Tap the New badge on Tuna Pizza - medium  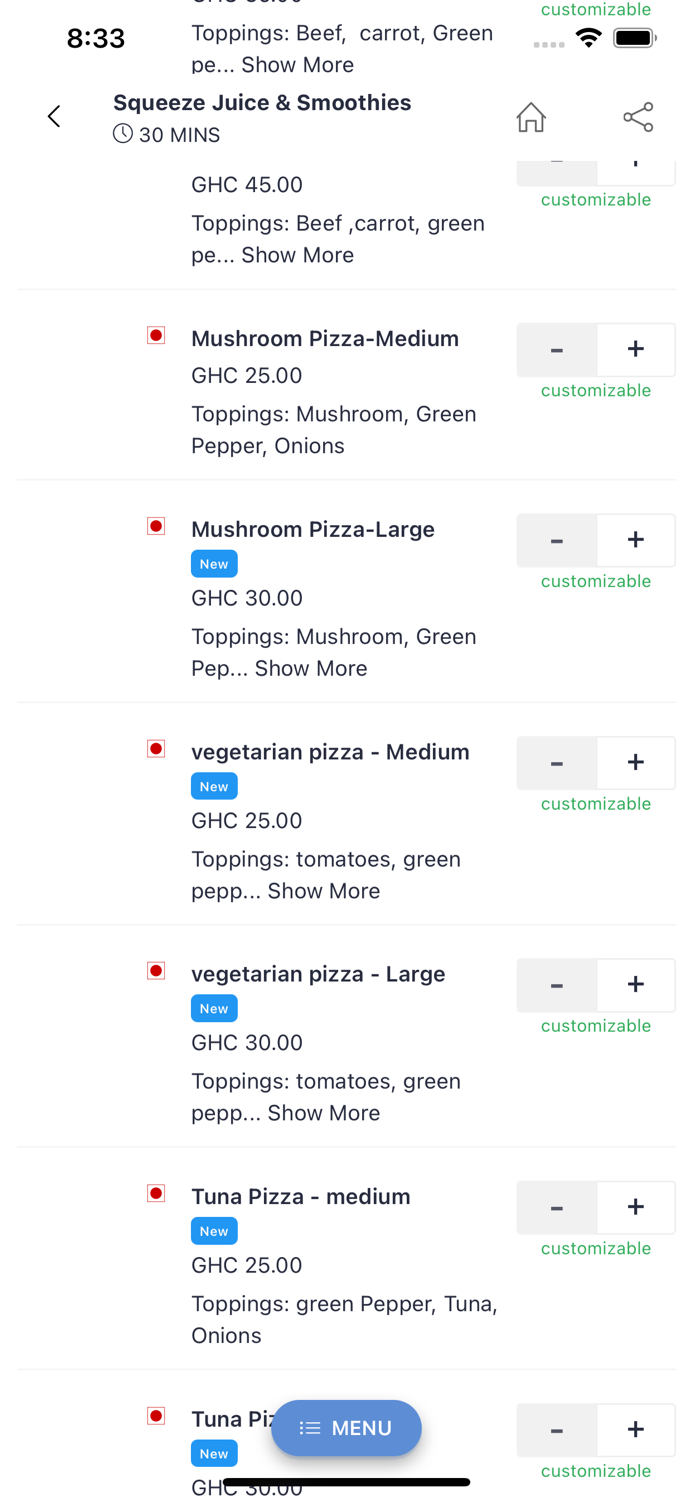point(214,1231)
